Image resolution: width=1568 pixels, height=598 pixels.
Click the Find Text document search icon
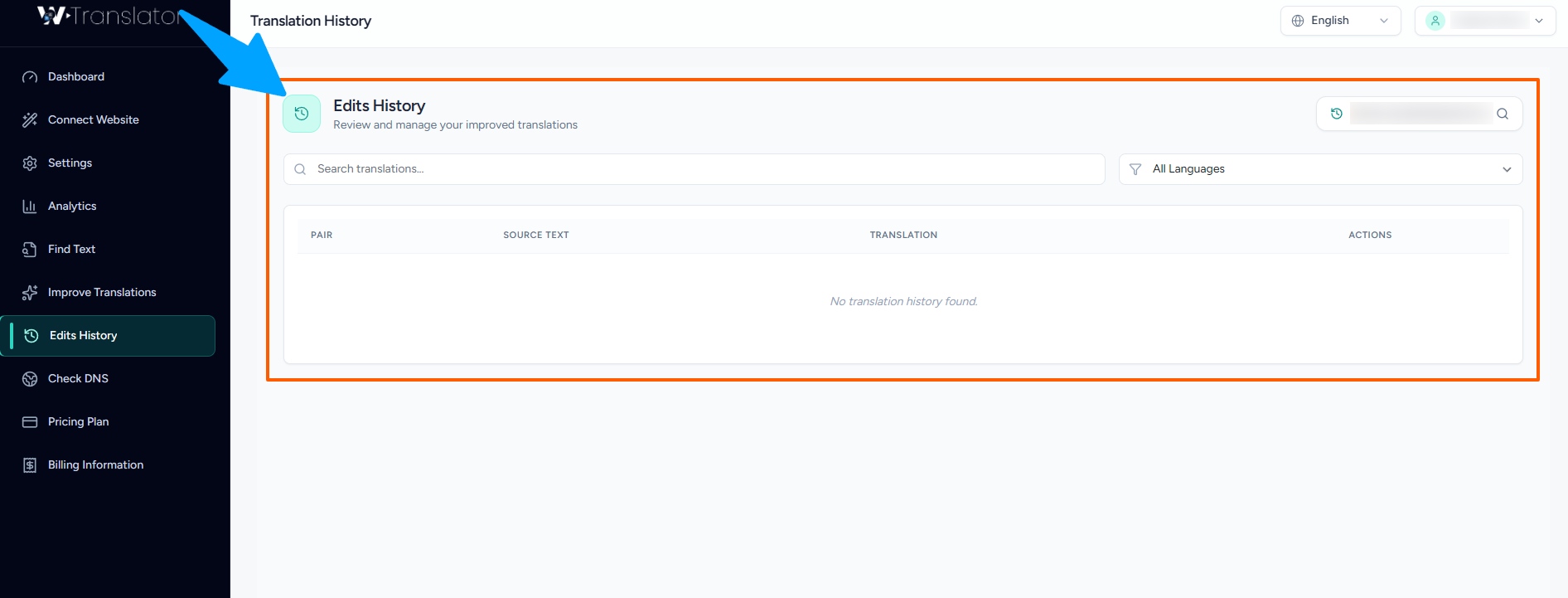pos(30,250)
